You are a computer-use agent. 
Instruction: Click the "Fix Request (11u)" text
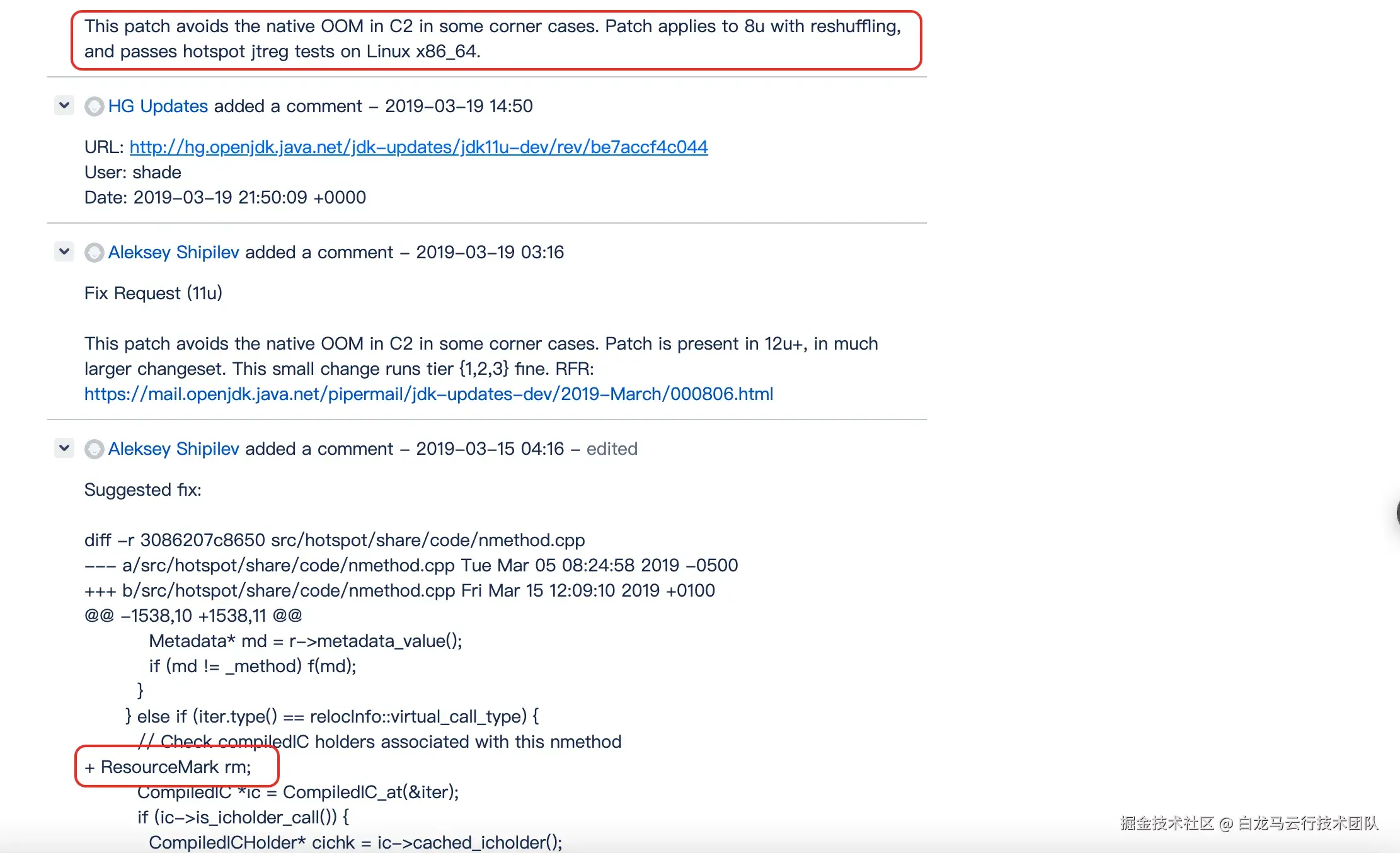(153, 293)
